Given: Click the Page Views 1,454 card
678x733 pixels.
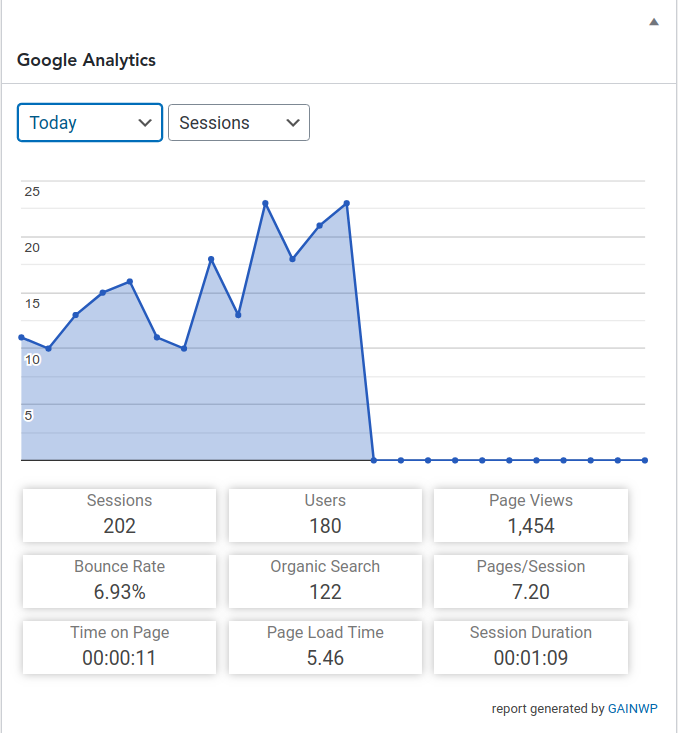Looking at the screenshot, I should pyautogui.click(x=531, y=515).
